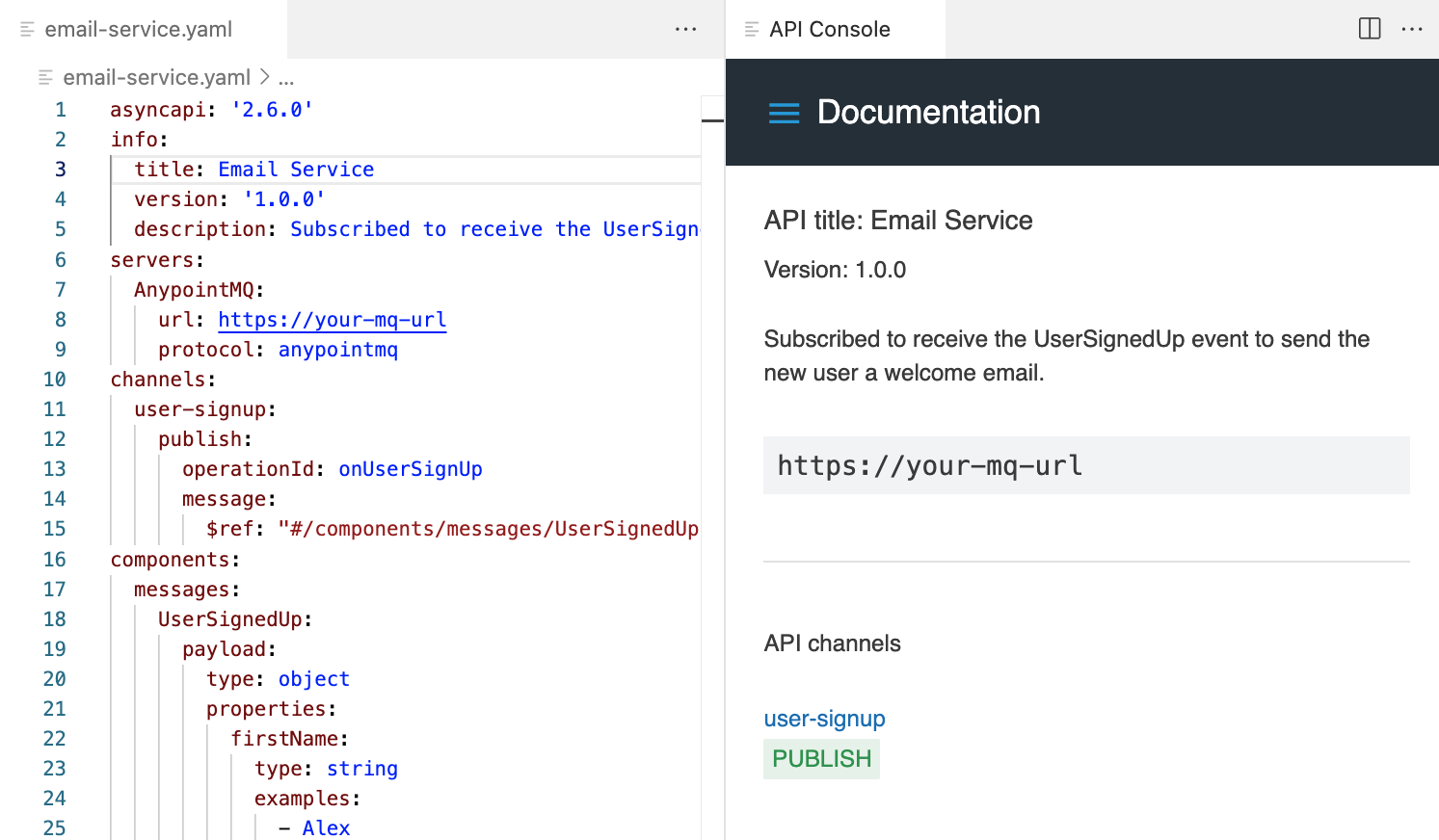Screen dimensions: 1439x840
Task: Click the 'type: object' line
Action: pyautogui.click(x=278, y=679)
